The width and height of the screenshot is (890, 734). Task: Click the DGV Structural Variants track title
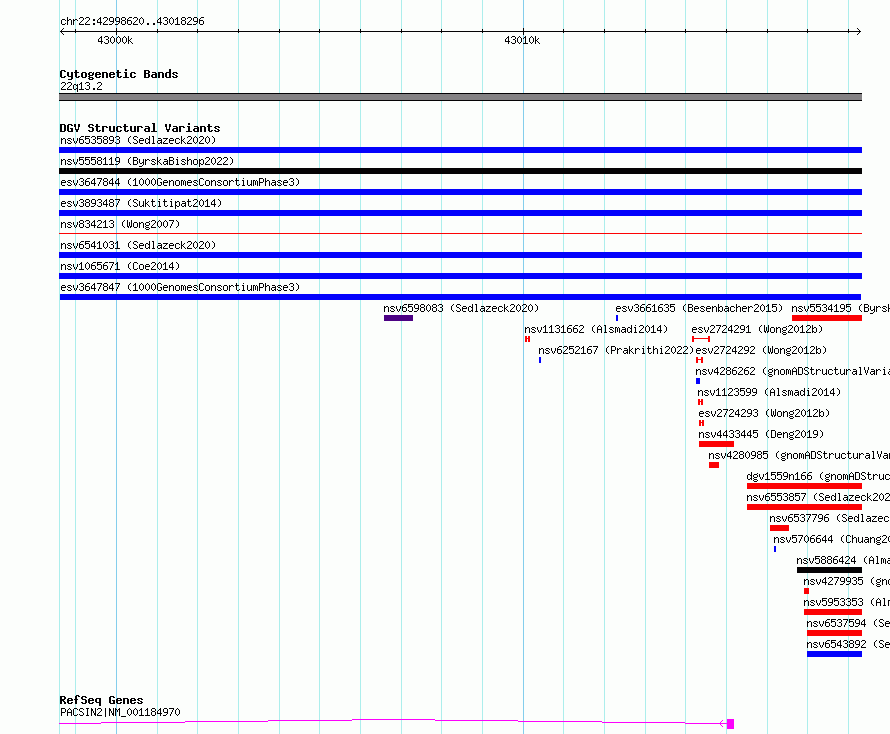pyautogui.click(x=140, y=128)
